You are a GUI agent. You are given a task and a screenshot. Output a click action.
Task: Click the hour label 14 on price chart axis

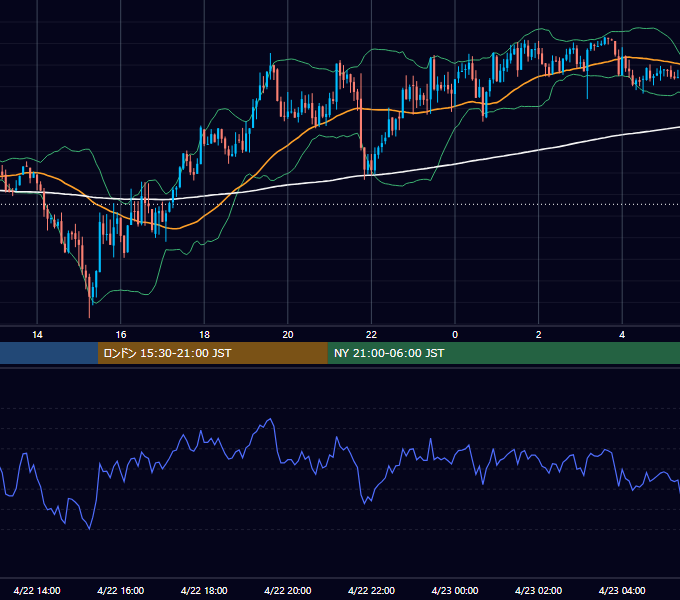coord(37,335)
